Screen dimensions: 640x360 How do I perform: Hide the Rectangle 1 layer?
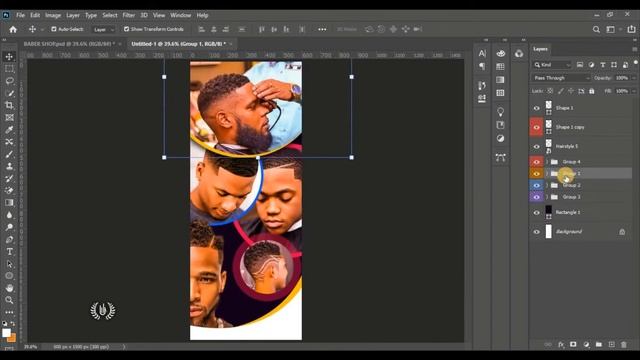[536, 213]
